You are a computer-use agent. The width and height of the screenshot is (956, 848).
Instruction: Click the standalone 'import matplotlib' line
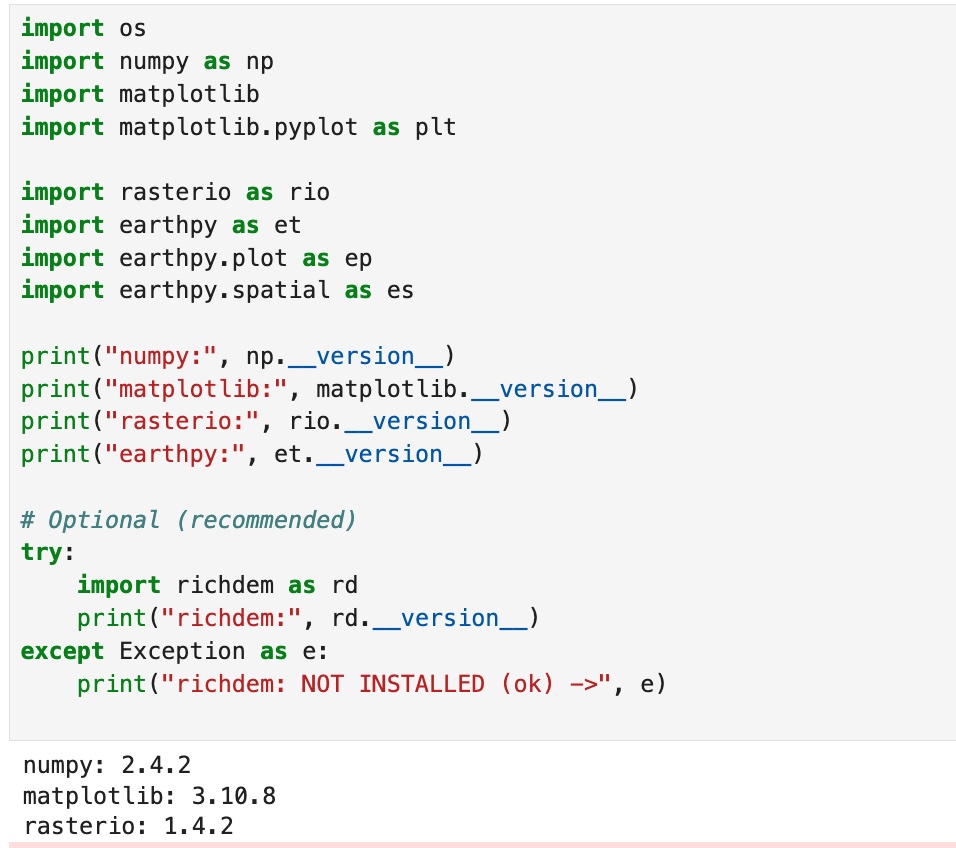(140, 95)
